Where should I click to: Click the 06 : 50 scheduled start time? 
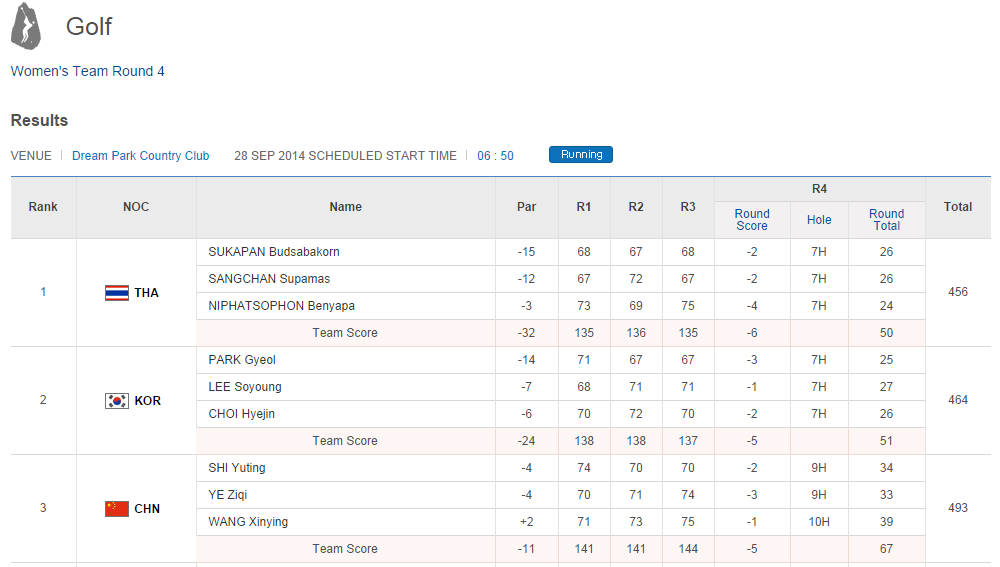pyautogui.click(x=495, y=156)
